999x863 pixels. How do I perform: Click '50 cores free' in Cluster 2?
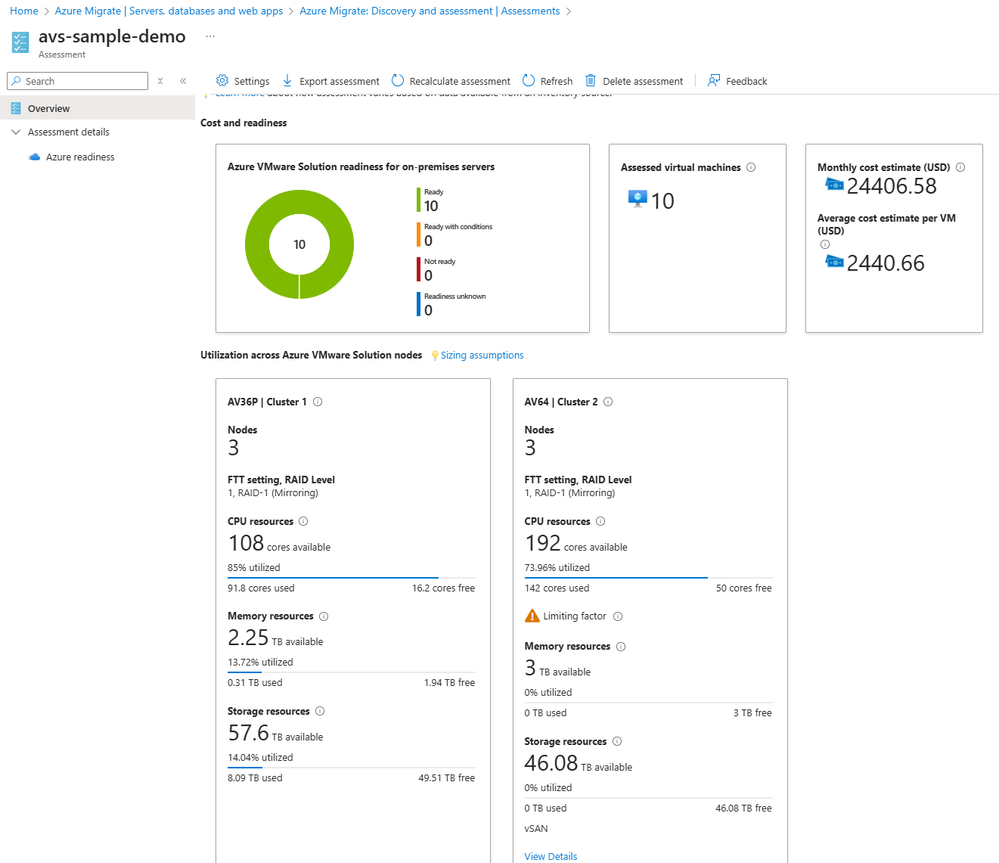click(744, 588)
